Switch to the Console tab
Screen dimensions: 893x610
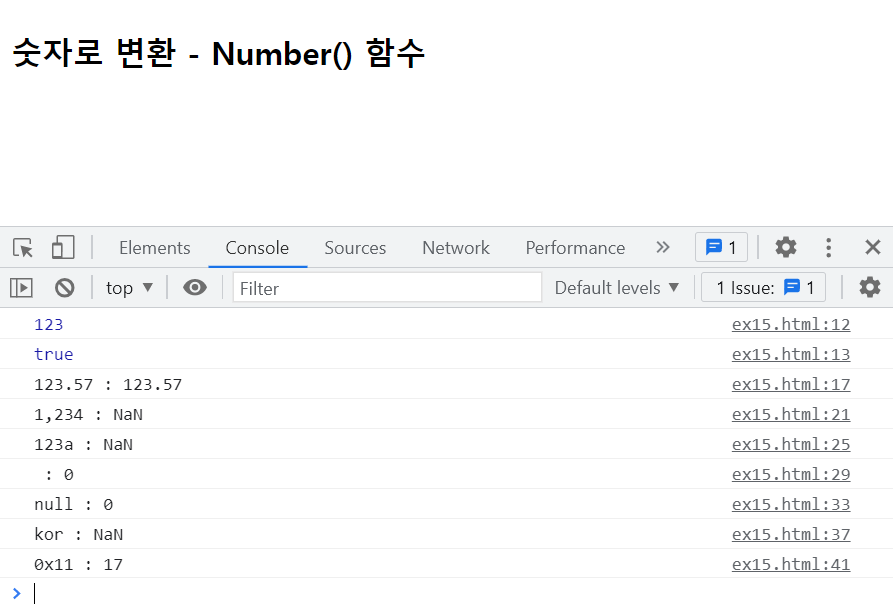(x=257, y=248)
